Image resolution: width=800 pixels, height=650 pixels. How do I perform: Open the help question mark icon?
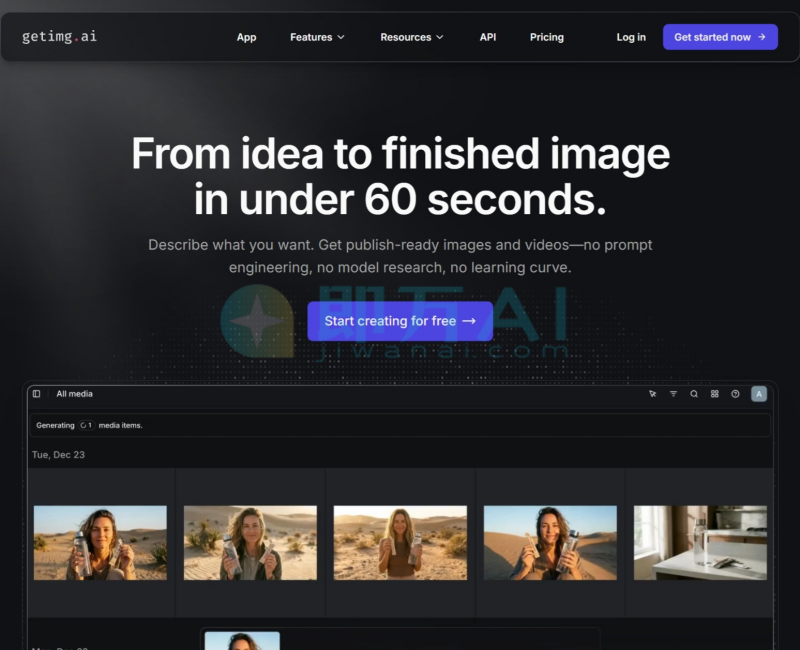point(736,394)
